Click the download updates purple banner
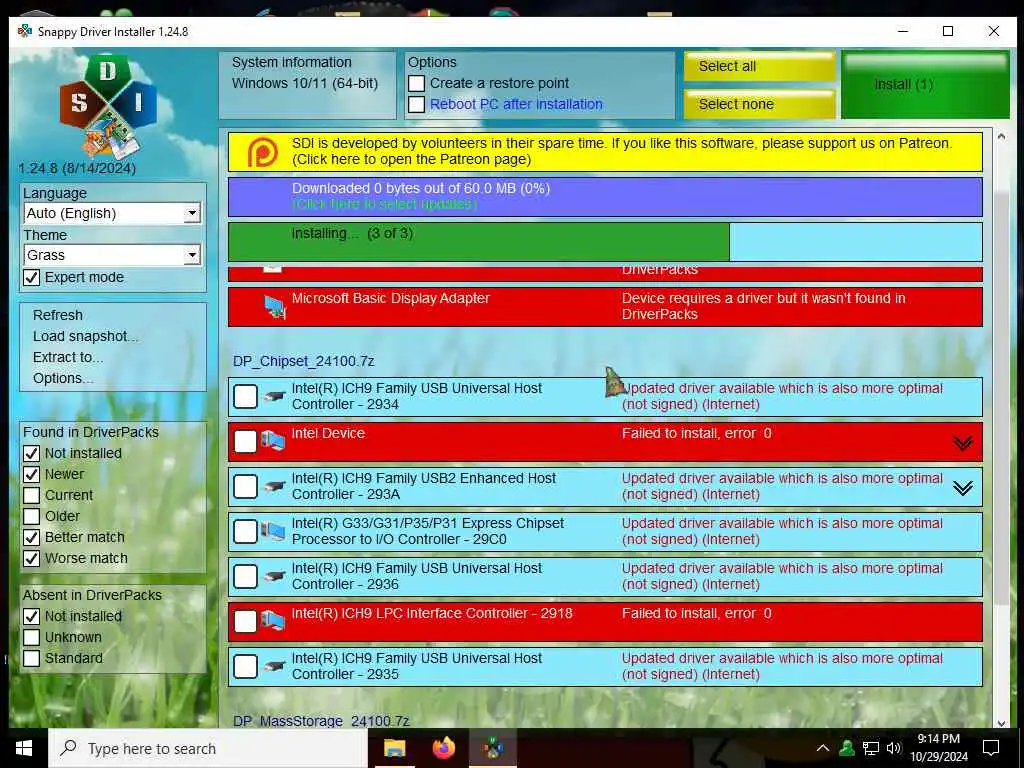Viewport: 1024px width, 768px height. point(605,197)
